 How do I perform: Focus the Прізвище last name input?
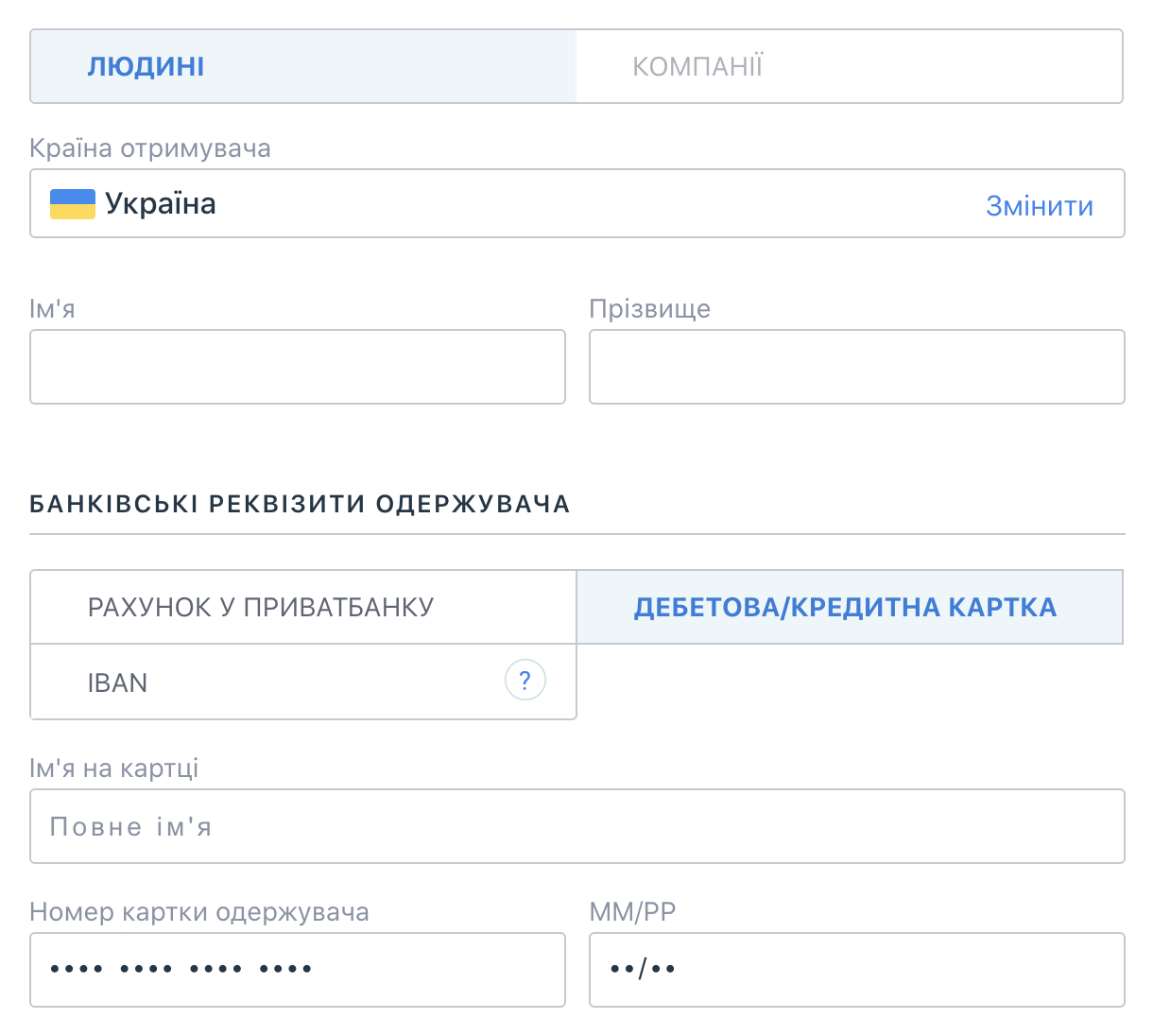pyautogui.click(x=856, y=367)
